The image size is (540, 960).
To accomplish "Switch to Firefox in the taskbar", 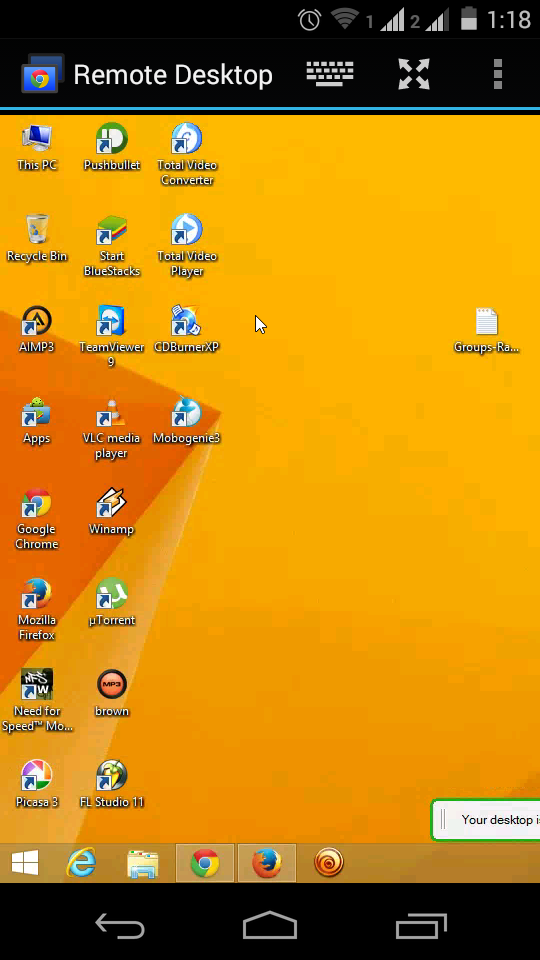I will click(267, 863).
